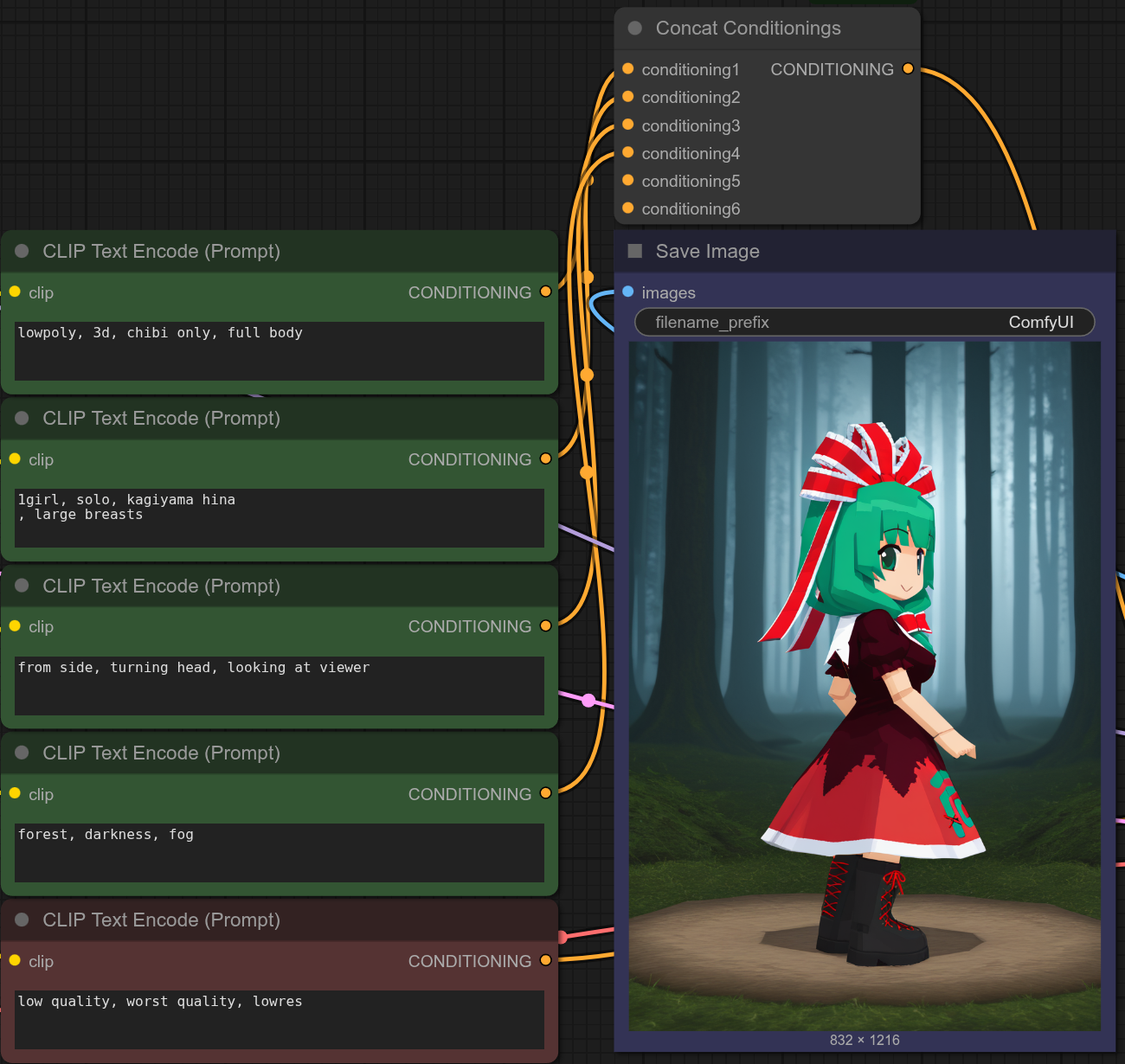Click the clip input port of the forest node
The image size is (1125, 1064).
pyautogui.click(x=15, y=793)
